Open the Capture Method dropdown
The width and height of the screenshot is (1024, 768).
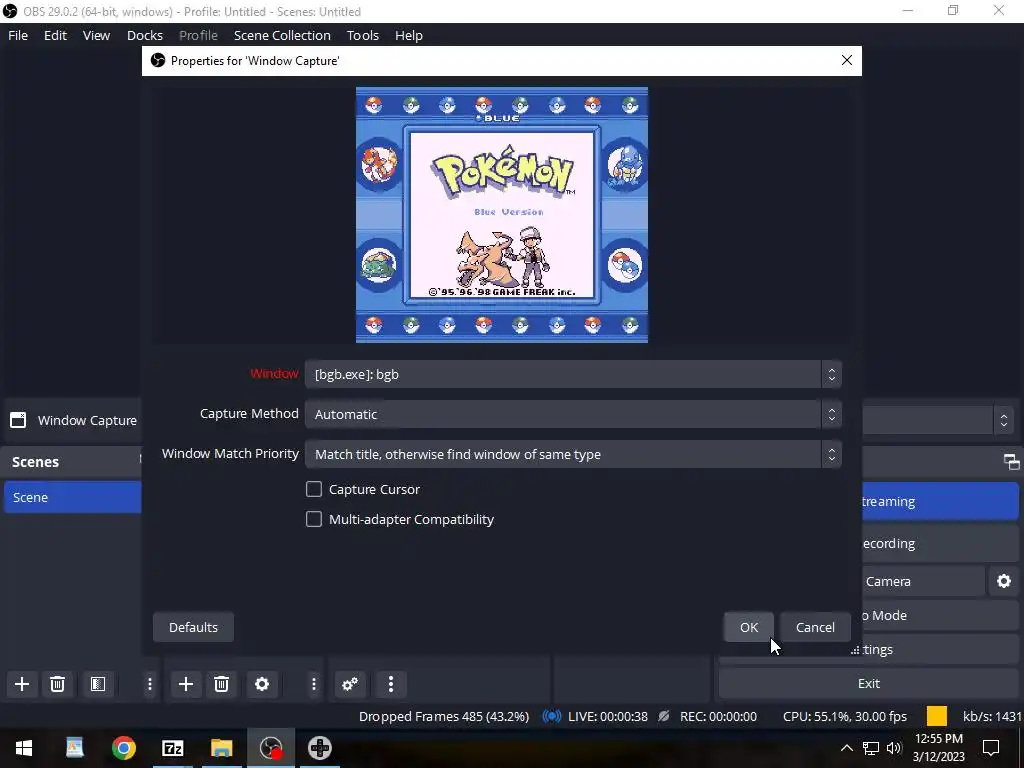pos(573,414)
